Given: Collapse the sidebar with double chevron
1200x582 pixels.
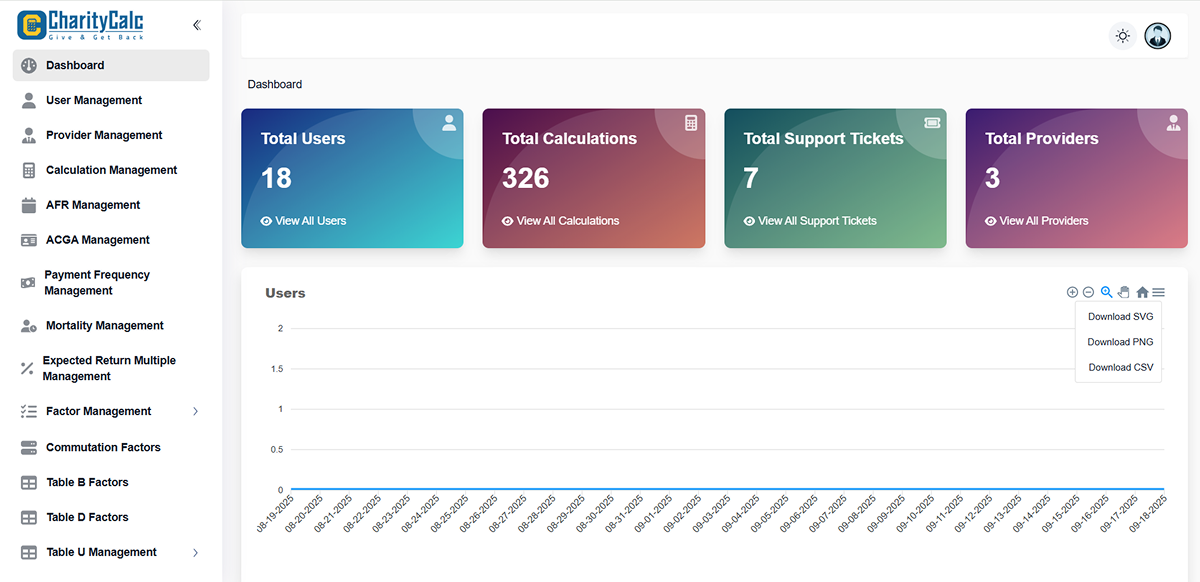Looking at the screenshot, I should point(197,25).
